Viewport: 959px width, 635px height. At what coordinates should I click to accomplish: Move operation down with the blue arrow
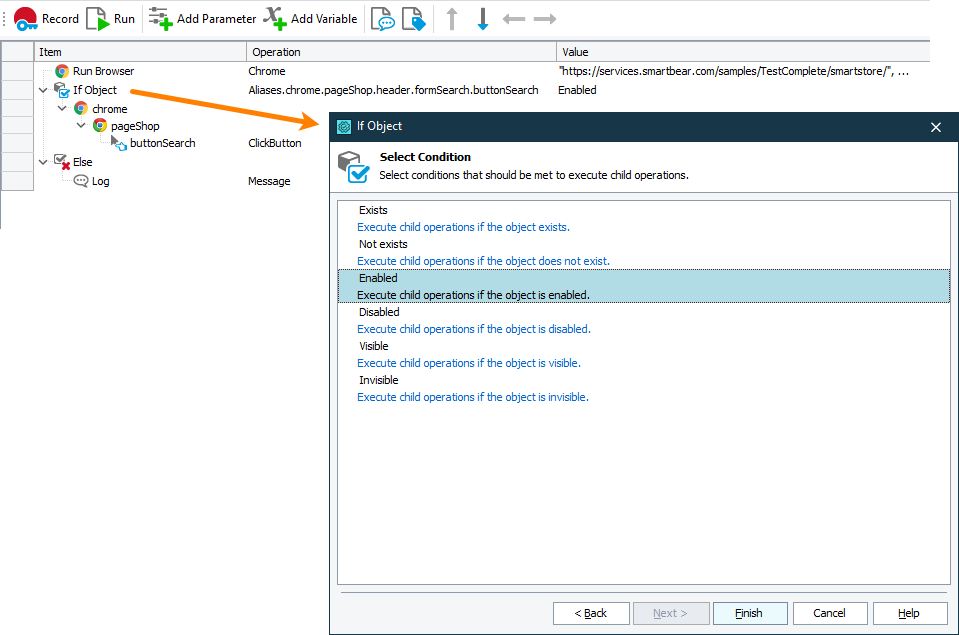click(x=483, y=19)
